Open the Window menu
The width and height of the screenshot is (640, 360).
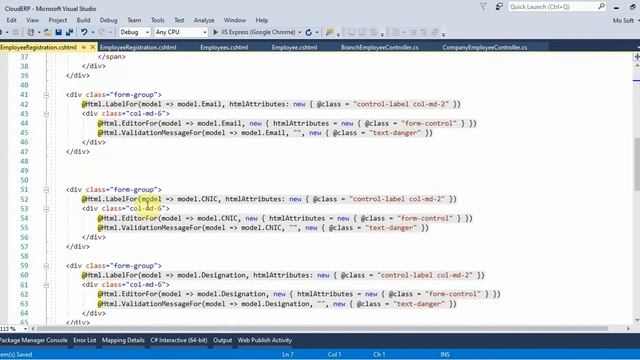point(235,20)
